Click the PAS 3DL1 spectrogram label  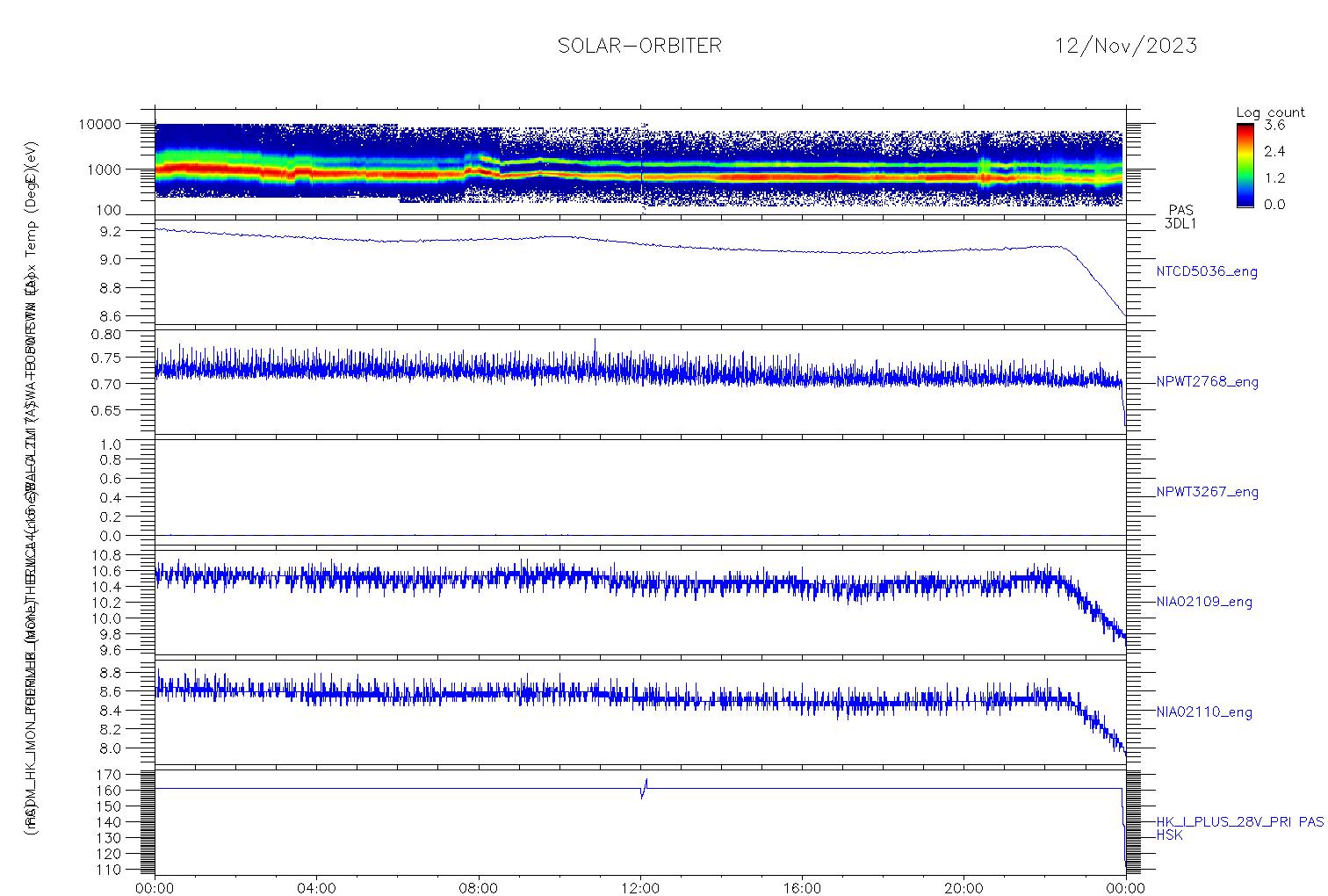click(1180, 217)
